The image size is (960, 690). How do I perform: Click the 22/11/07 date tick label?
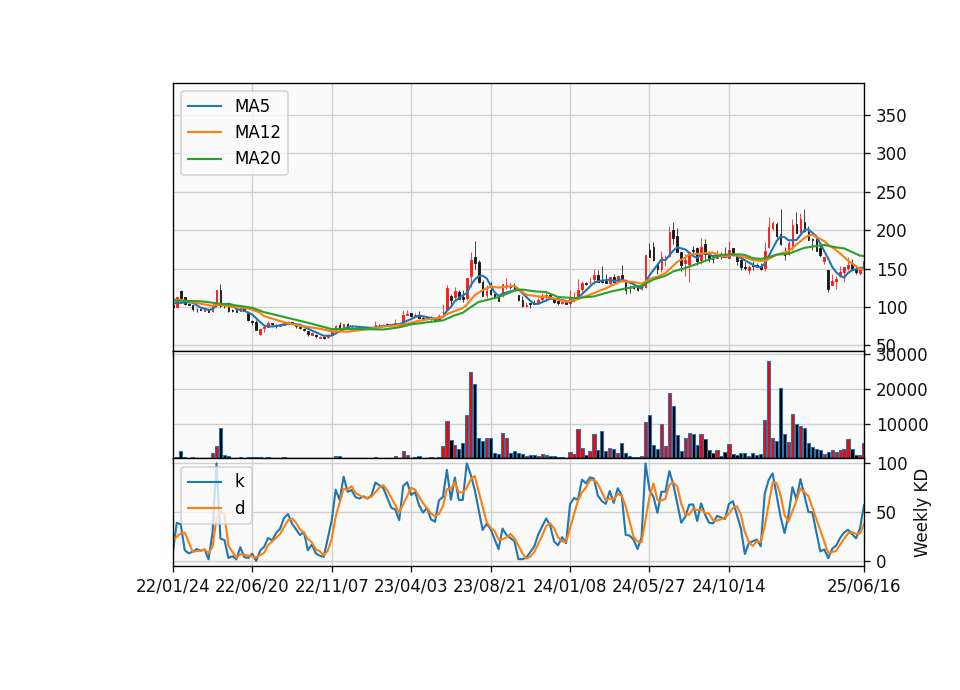[332, 586]
